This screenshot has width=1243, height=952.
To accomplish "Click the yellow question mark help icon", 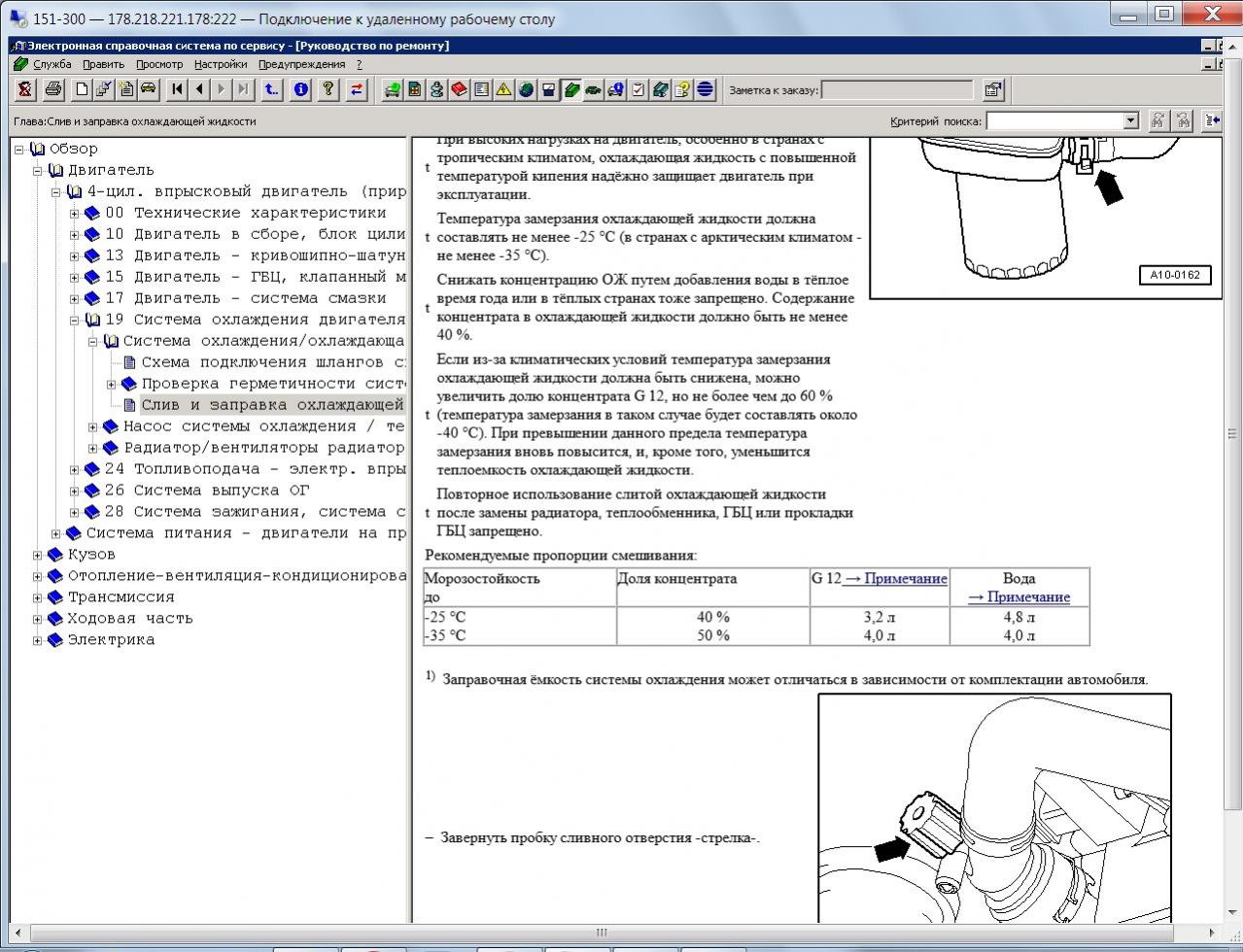I will [328, 90].
